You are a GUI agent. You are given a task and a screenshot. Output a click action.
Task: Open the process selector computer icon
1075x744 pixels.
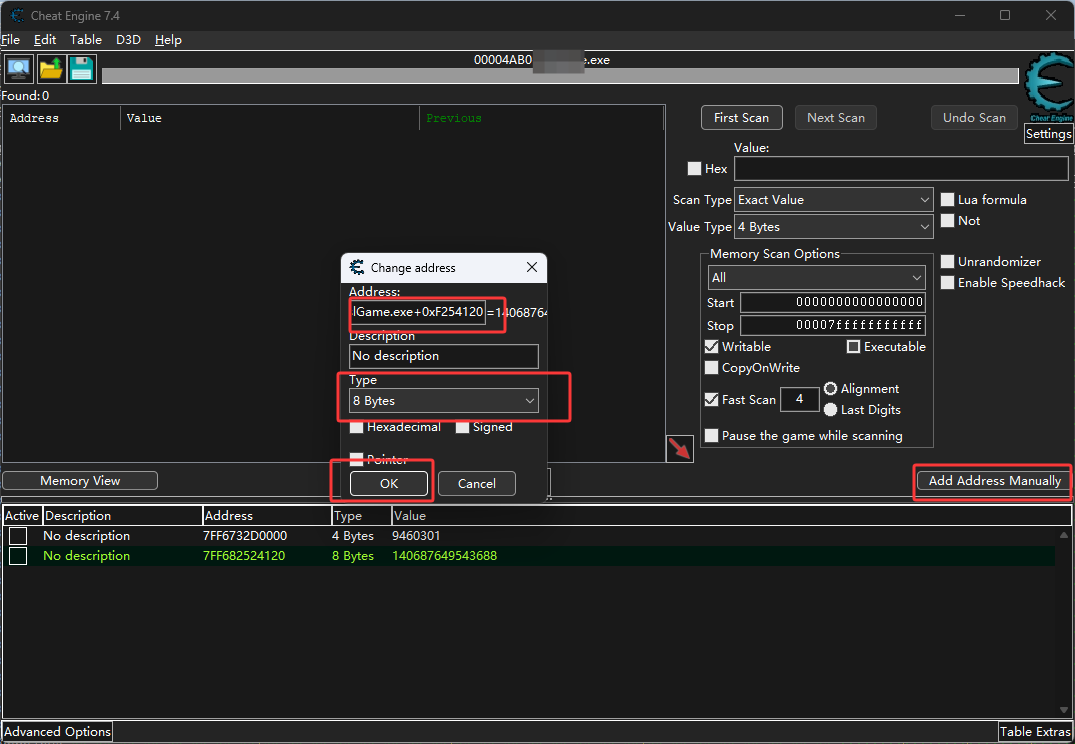pyautogui.click(x=19, y=69)
